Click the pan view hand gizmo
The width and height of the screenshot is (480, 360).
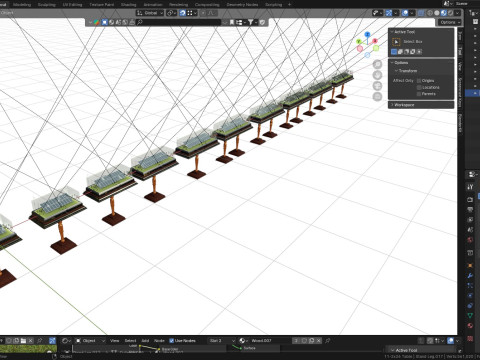tap(377, 75)
